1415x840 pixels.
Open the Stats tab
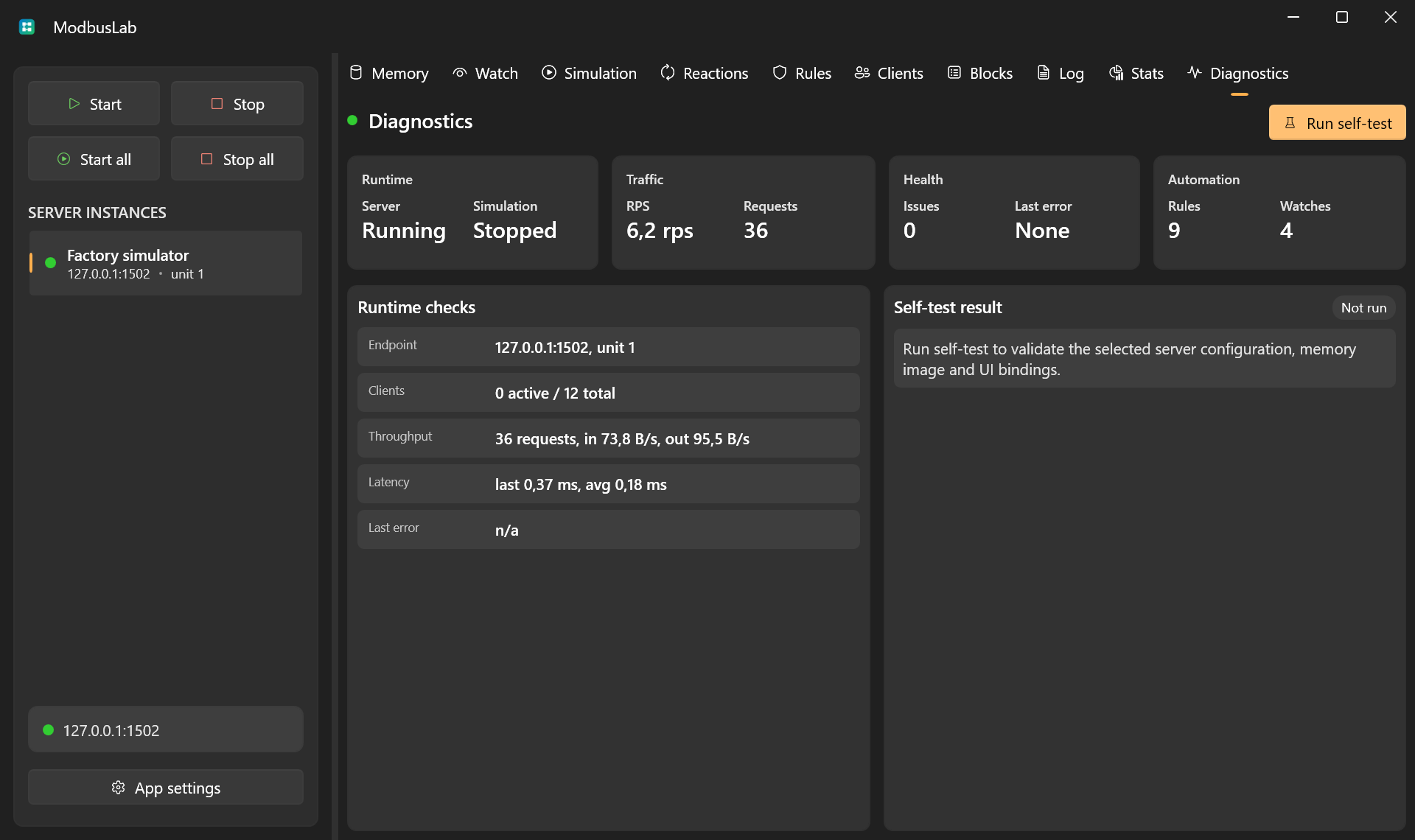tap(1136, 73)
